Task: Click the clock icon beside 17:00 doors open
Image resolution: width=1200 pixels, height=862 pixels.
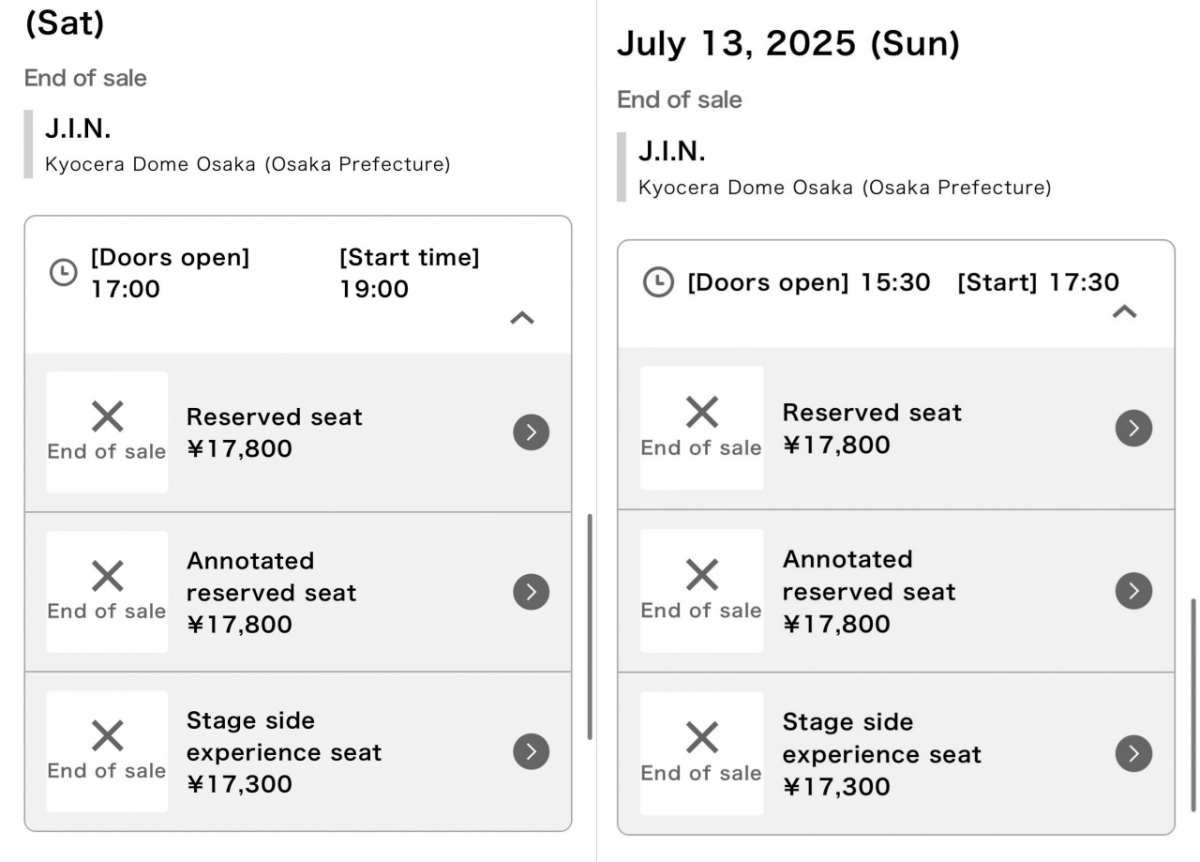Action: coord(63,273)
